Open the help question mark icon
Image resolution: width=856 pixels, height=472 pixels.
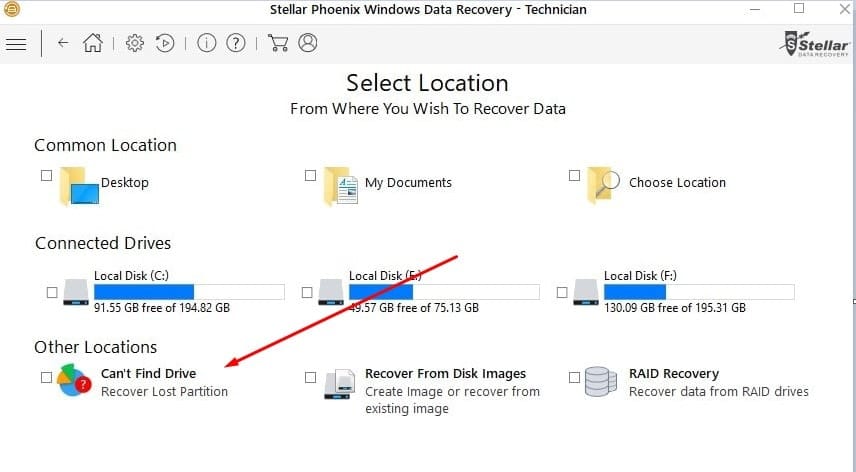coord(236,43)
